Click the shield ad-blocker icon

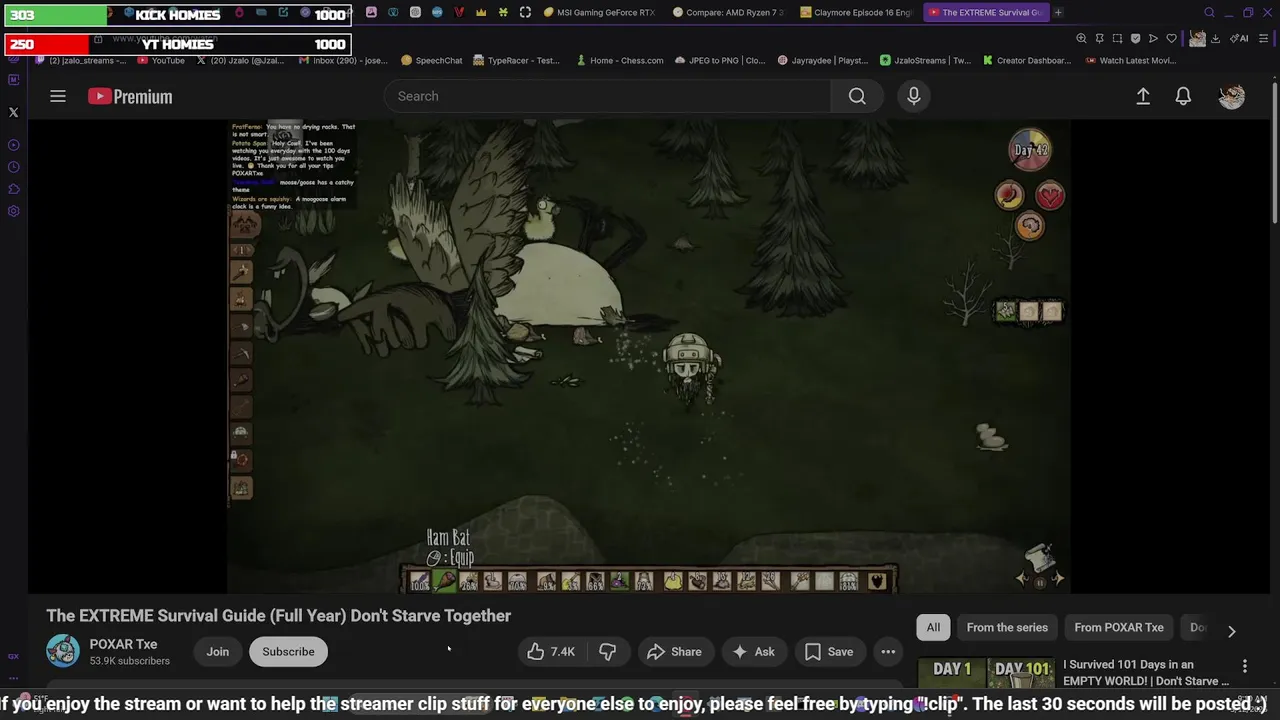[1135, 38]
